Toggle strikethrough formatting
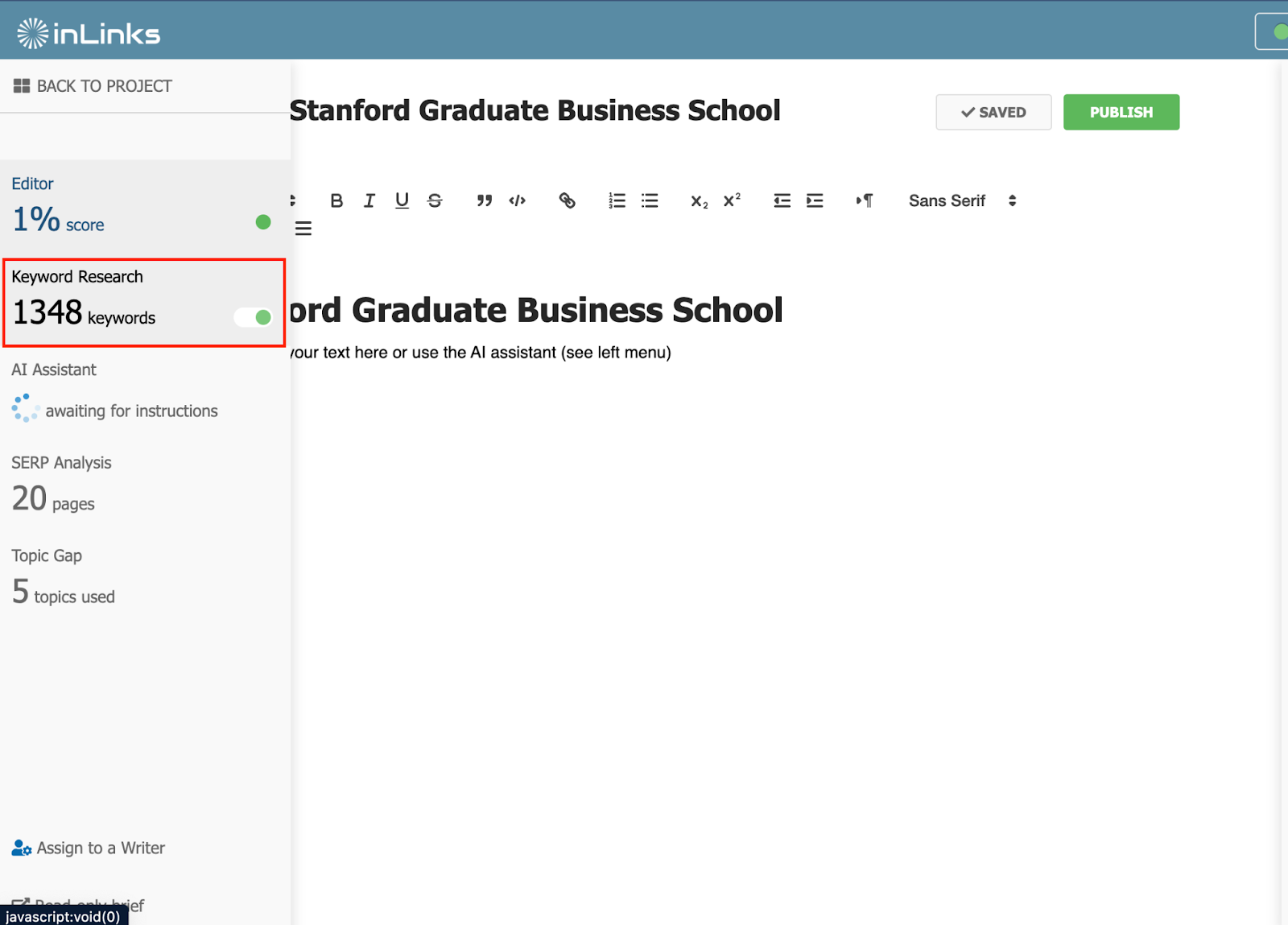1288x925 pixels. click(435, 200)
